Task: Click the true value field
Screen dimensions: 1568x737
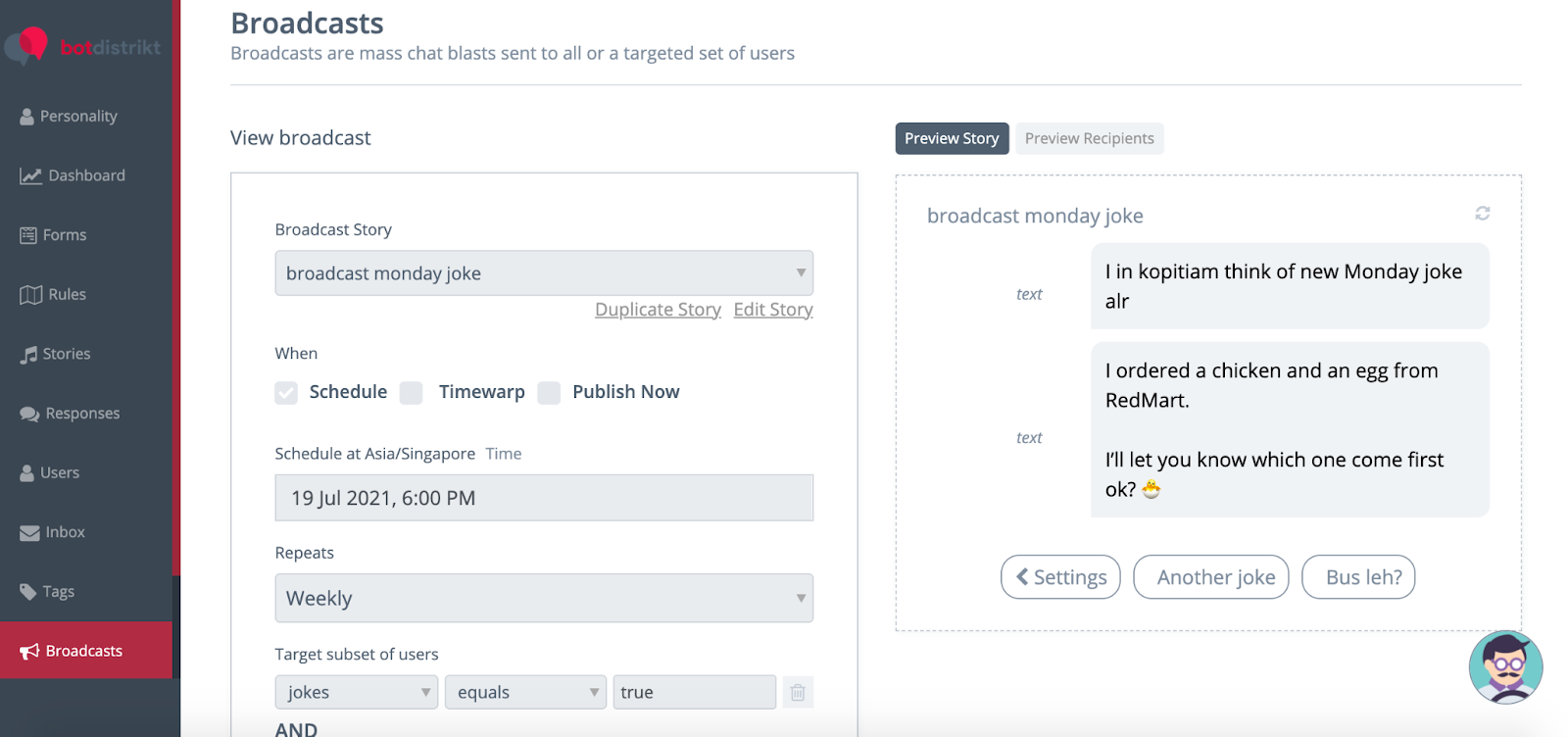Action: pyautogui.click(x=695, y=692)
